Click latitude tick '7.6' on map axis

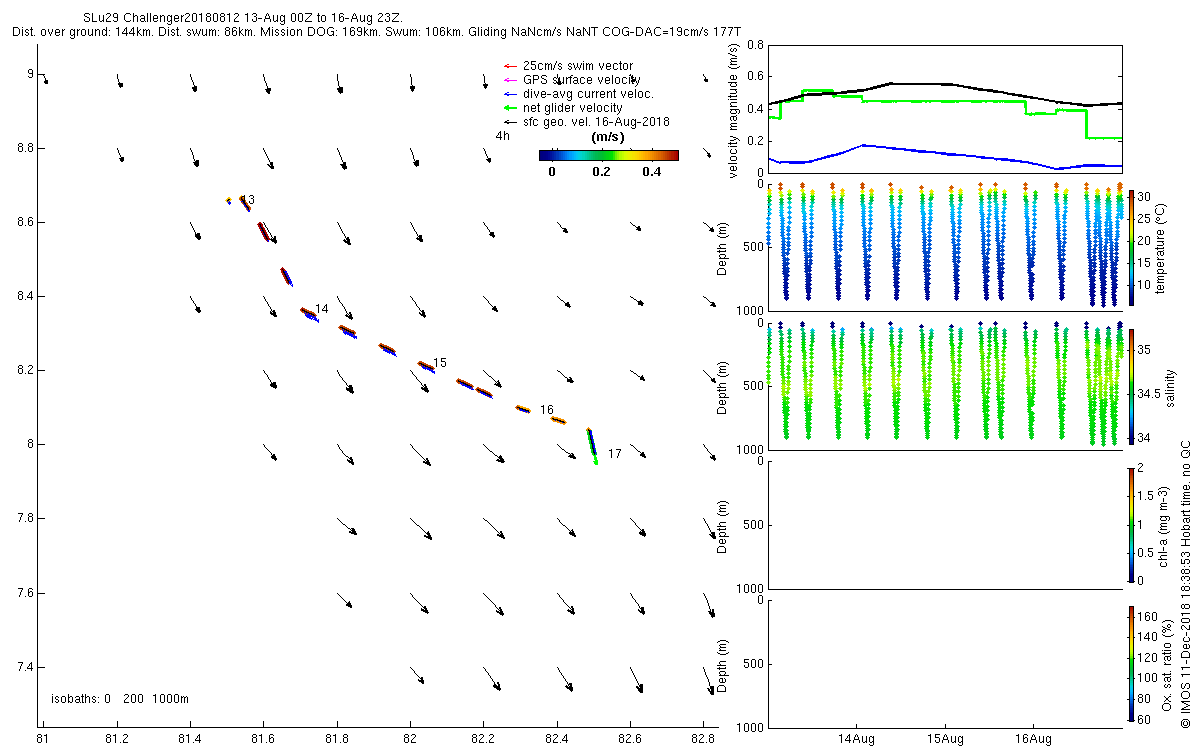[x=24, y=593]
